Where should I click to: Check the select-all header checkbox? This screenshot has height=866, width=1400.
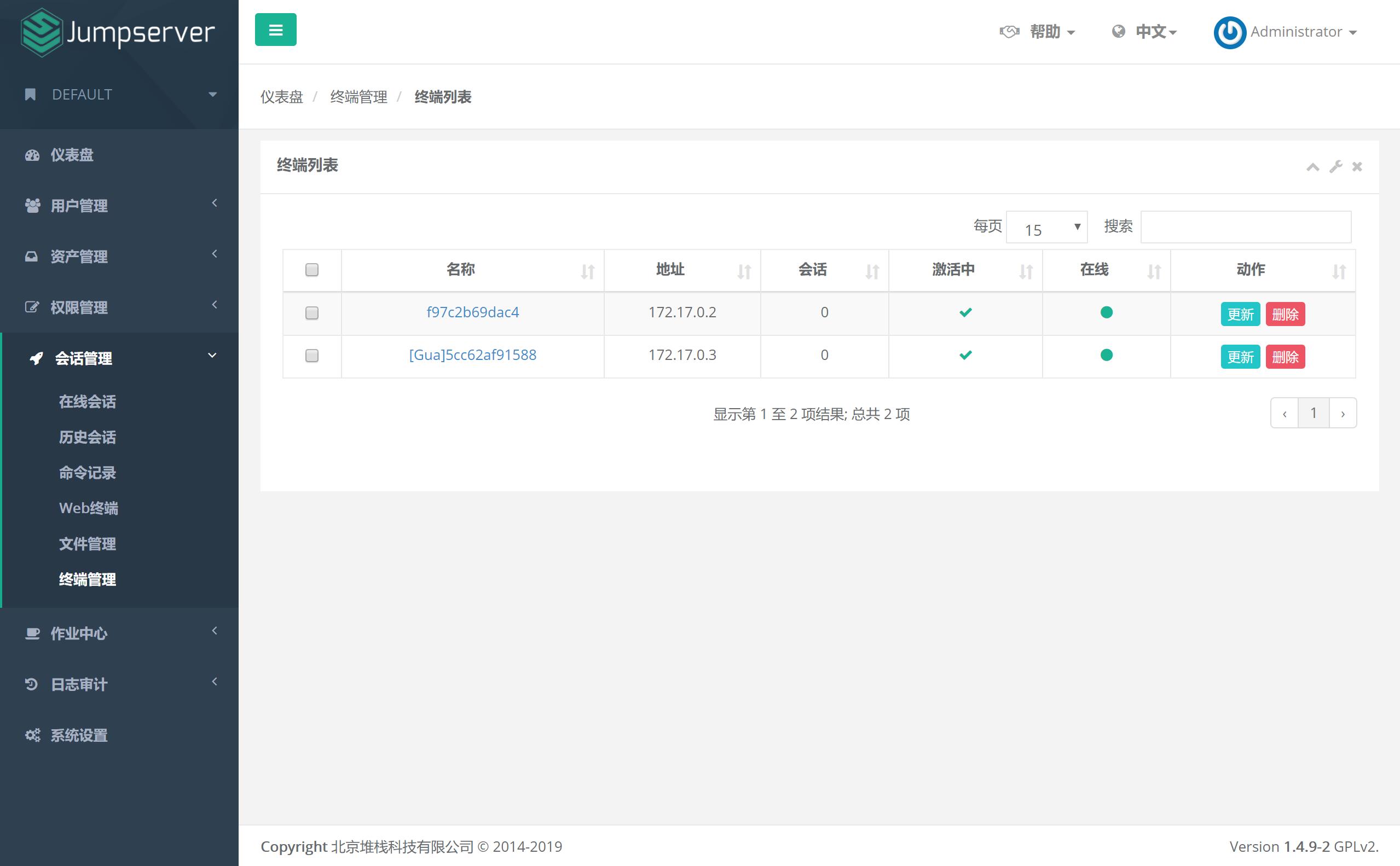click(x=312, y=270)
